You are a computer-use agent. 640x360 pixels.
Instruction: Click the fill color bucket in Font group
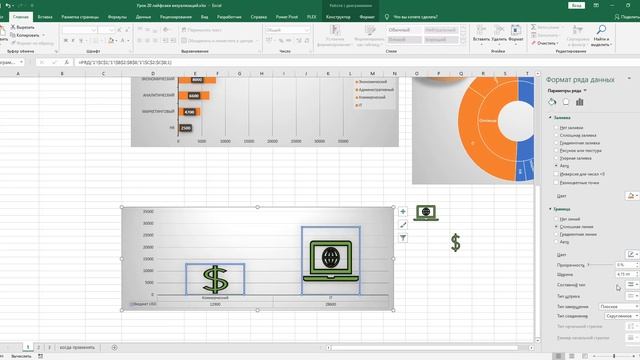pyautogui.click(x=111, y=40)
